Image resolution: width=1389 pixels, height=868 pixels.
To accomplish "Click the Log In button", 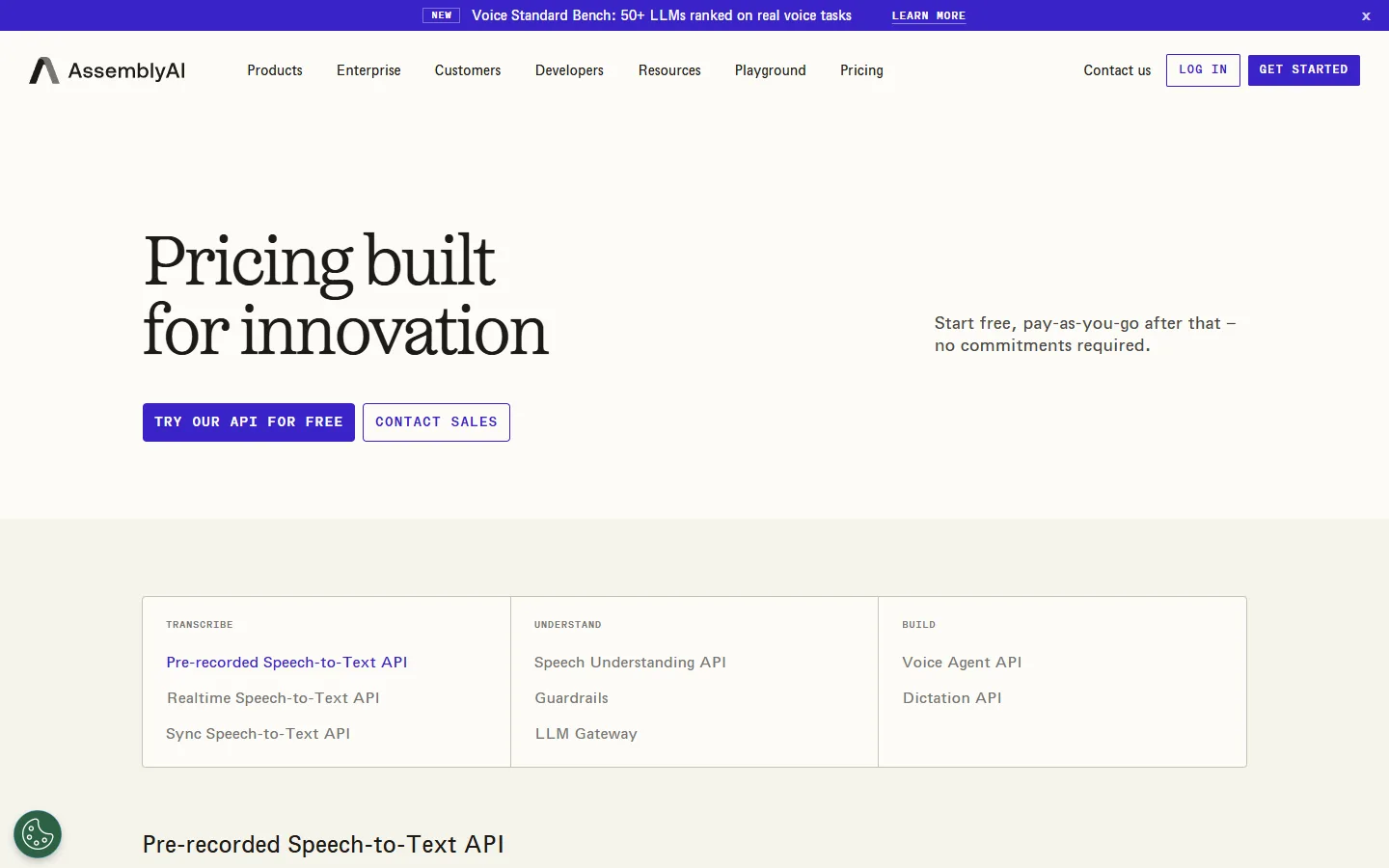I will click(x=1203, y=70).
